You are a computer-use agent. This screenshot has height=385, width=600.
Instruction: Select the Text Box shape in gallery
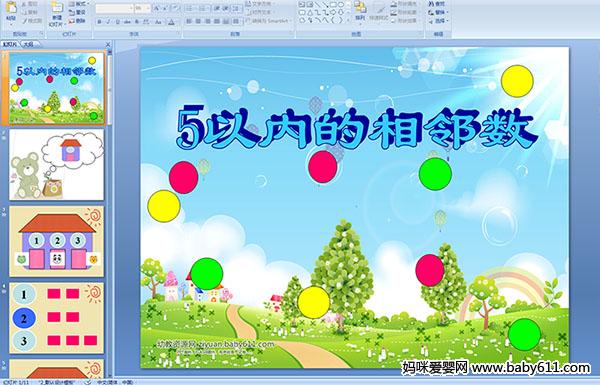(x=302, y=4)
